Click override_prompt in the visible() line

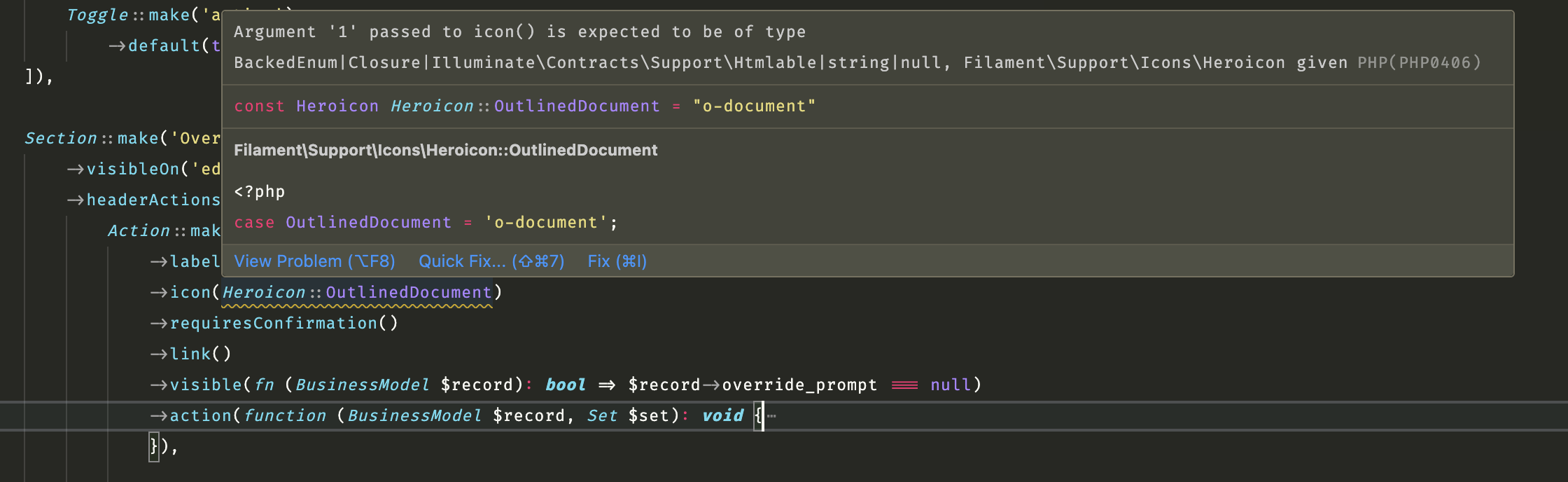click(799, 385)
